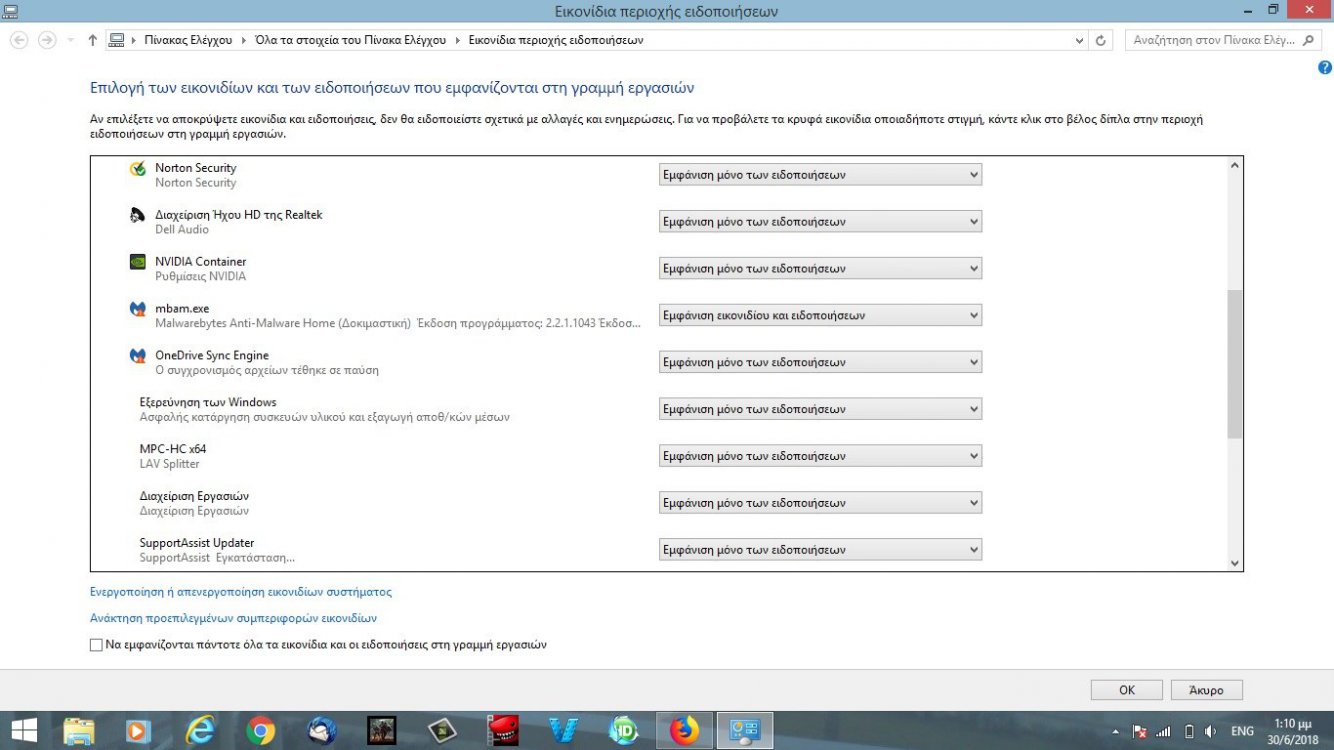This screenshot has width=1334, height=750.
Task: Open Internet Explorer from the taskbar
Action: [x=201, y=731]
